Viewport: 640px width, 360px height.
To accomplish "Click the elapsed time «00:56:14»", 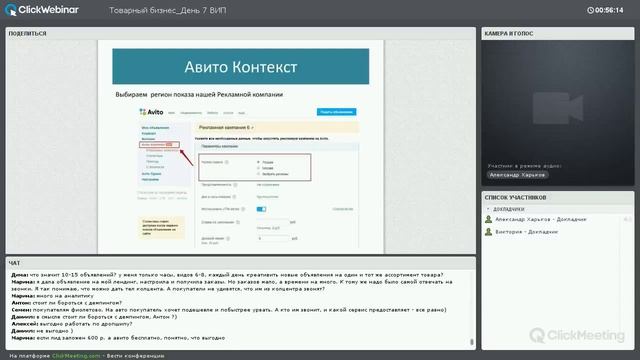I will click(x=609, y=10).
